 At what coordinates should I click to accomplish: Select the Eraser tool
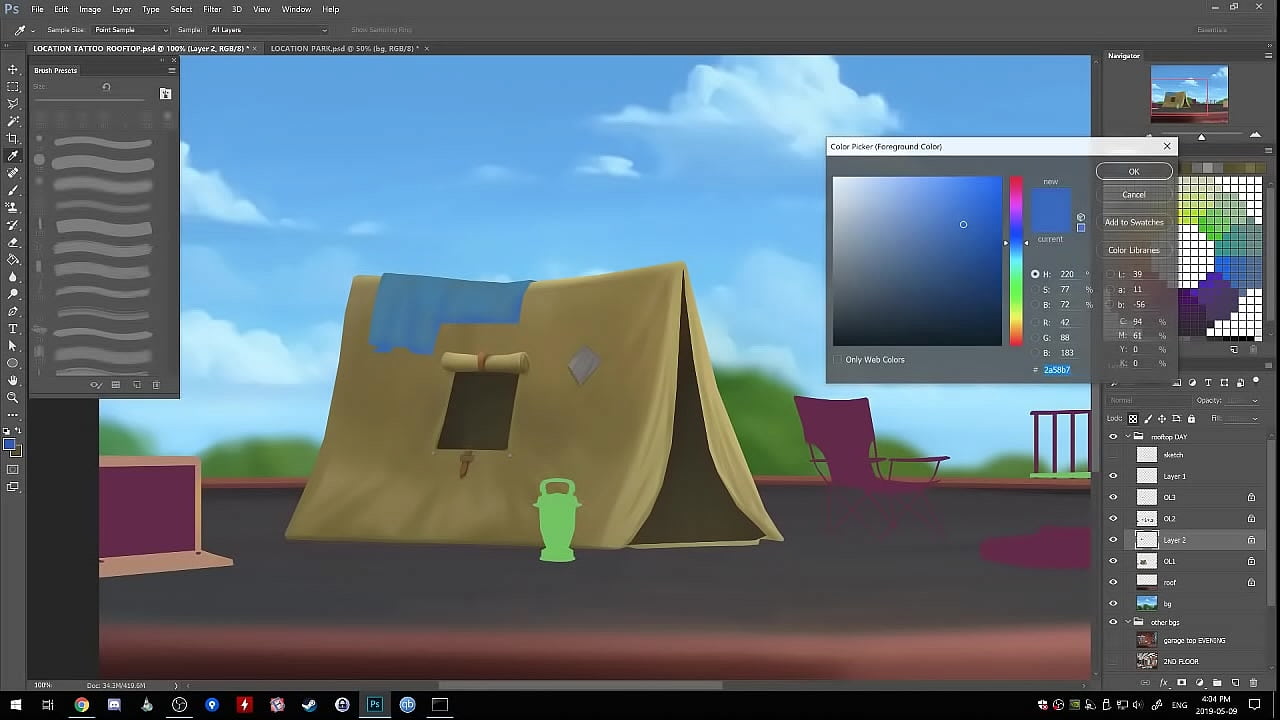(13, 242)
